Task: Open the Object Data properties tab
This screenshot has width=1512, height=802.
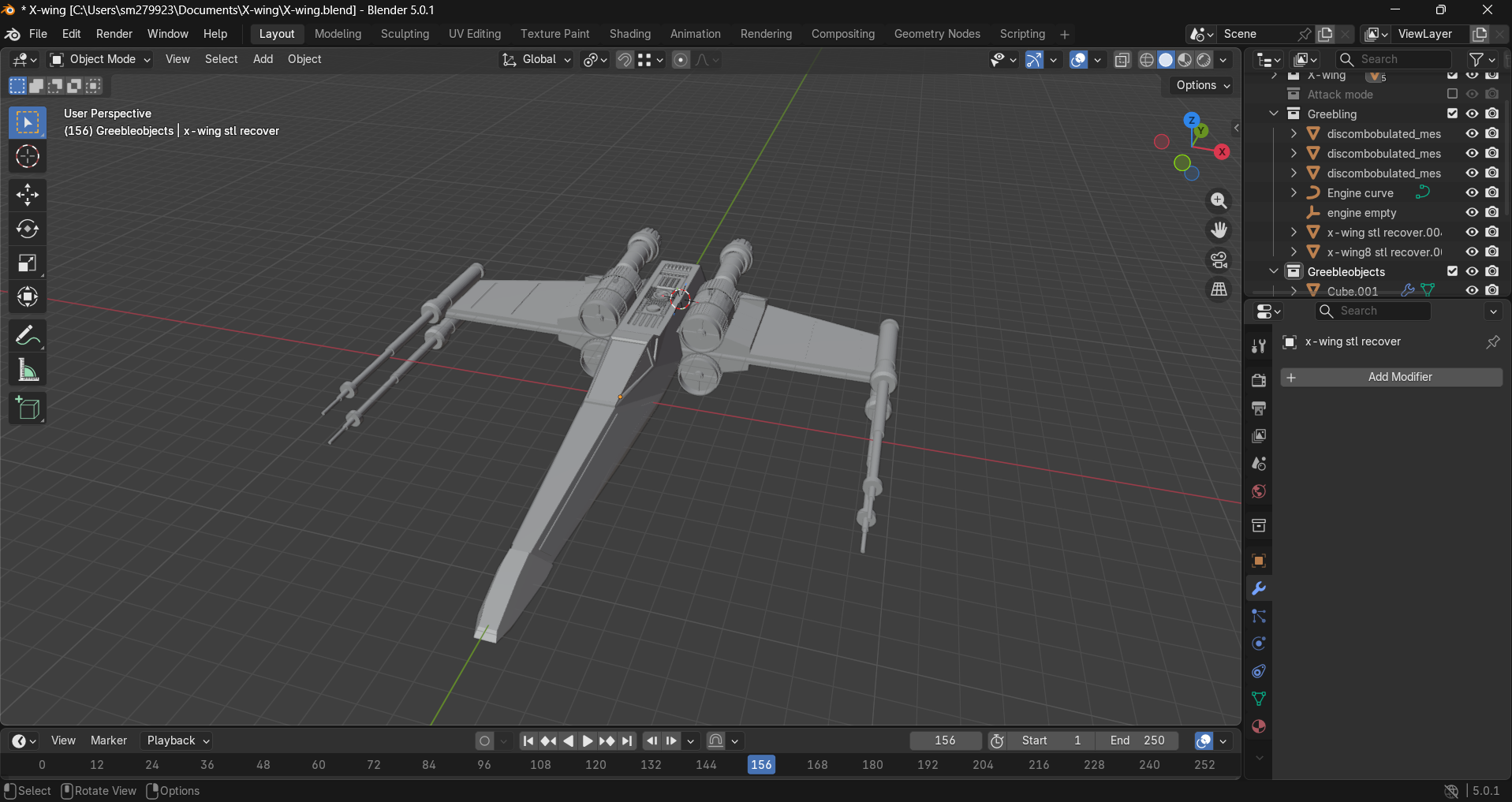Action: click(x=1259, y=699)
